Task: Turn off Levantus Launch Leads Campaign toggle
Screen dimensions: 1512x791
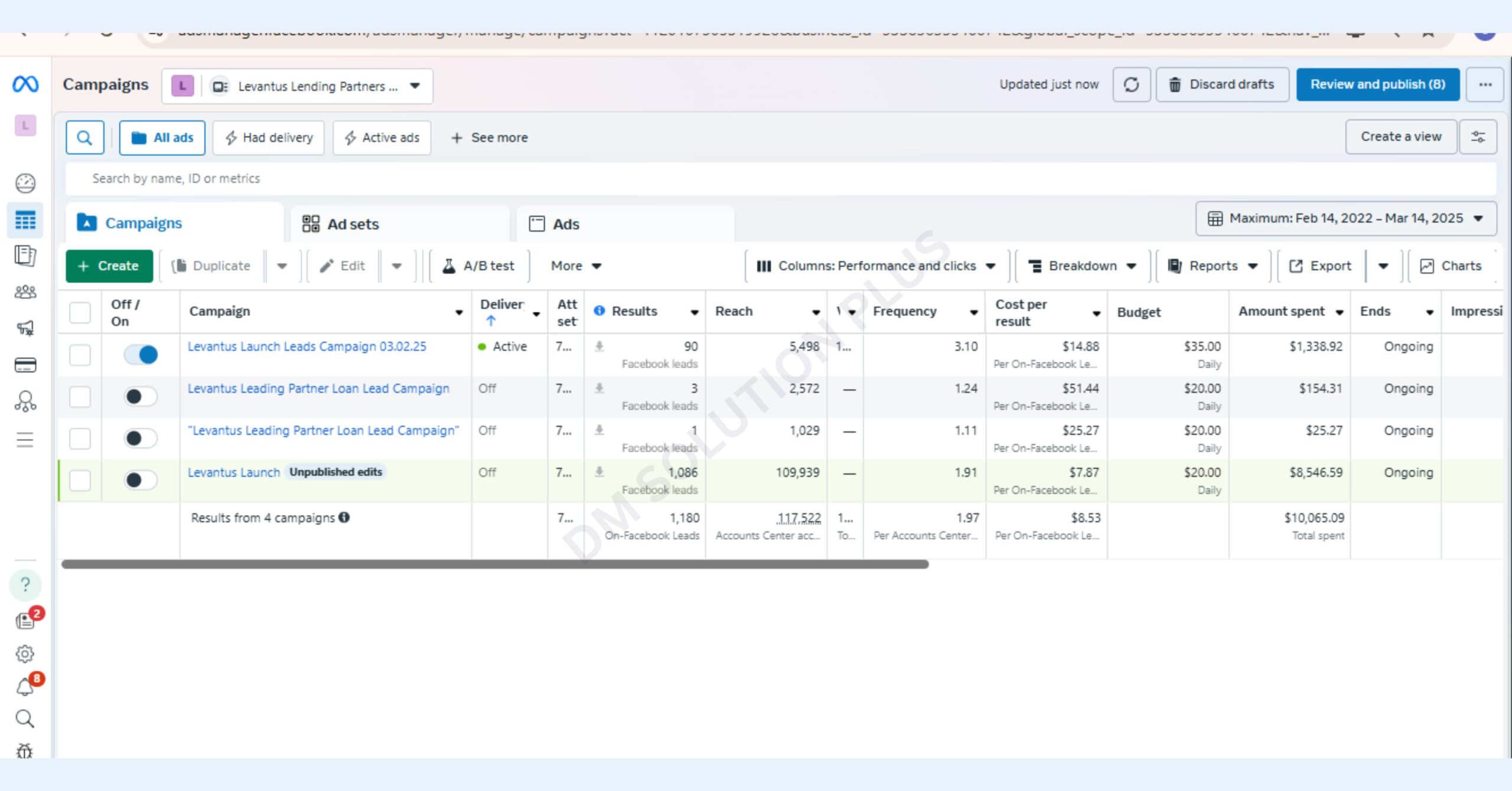Action: (141, 355)
